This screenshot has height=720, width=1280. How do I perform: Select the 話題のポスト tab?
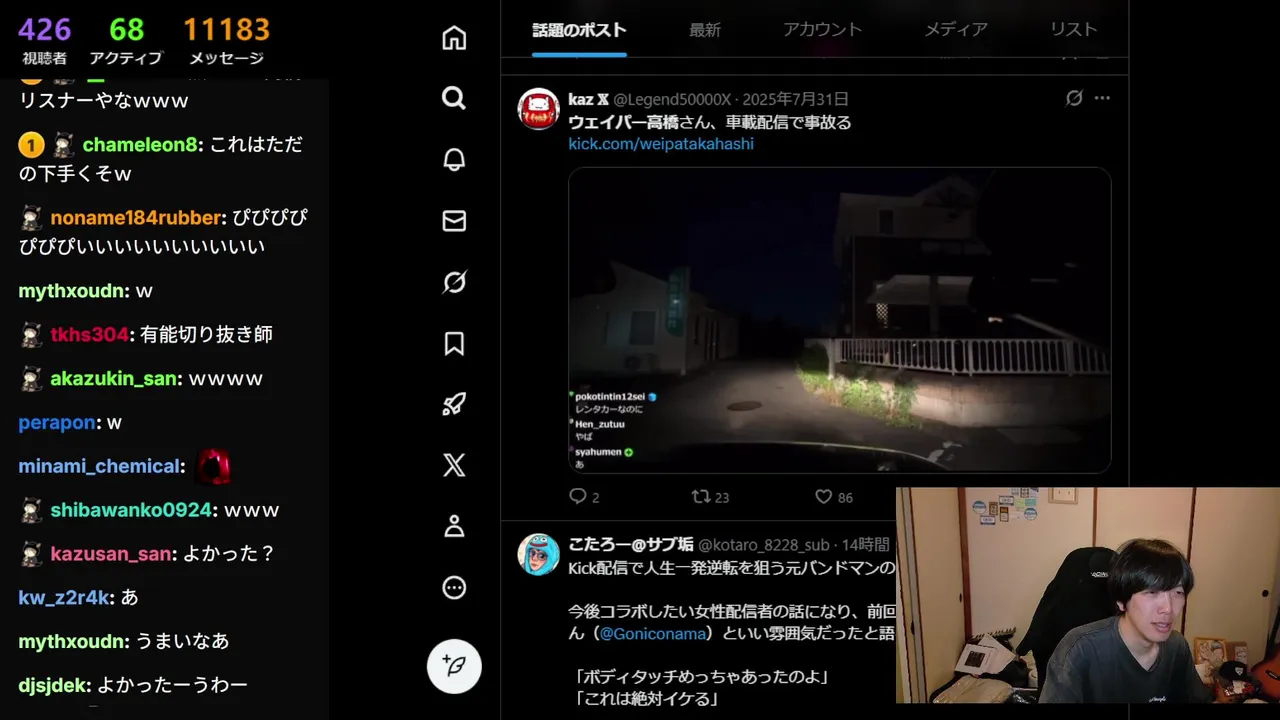click(579, 30)
